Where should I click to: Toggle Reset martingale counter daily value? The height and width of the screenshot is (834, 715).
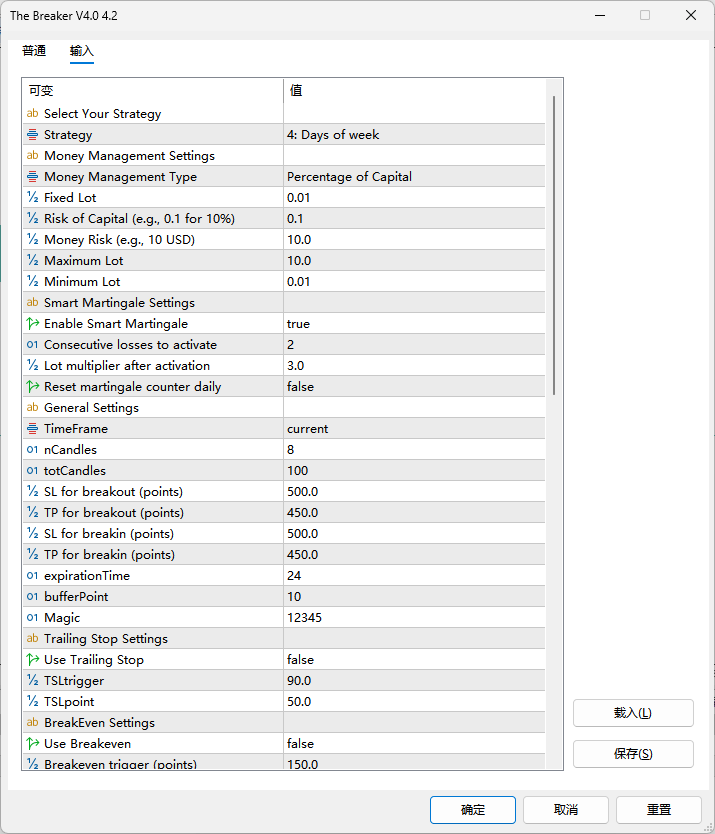414,387
